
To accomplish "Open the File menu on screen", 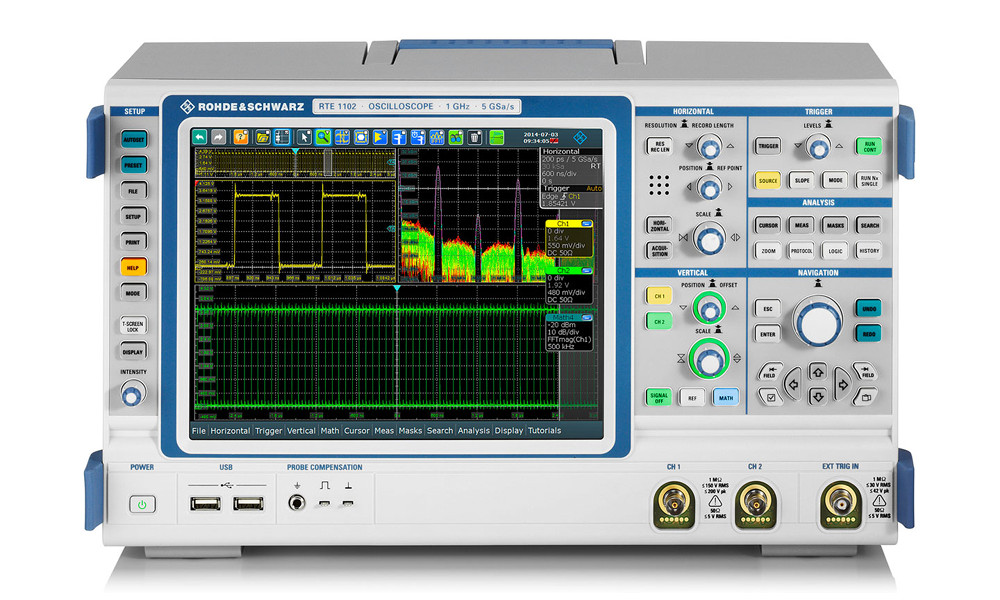I will click(199, 431).
